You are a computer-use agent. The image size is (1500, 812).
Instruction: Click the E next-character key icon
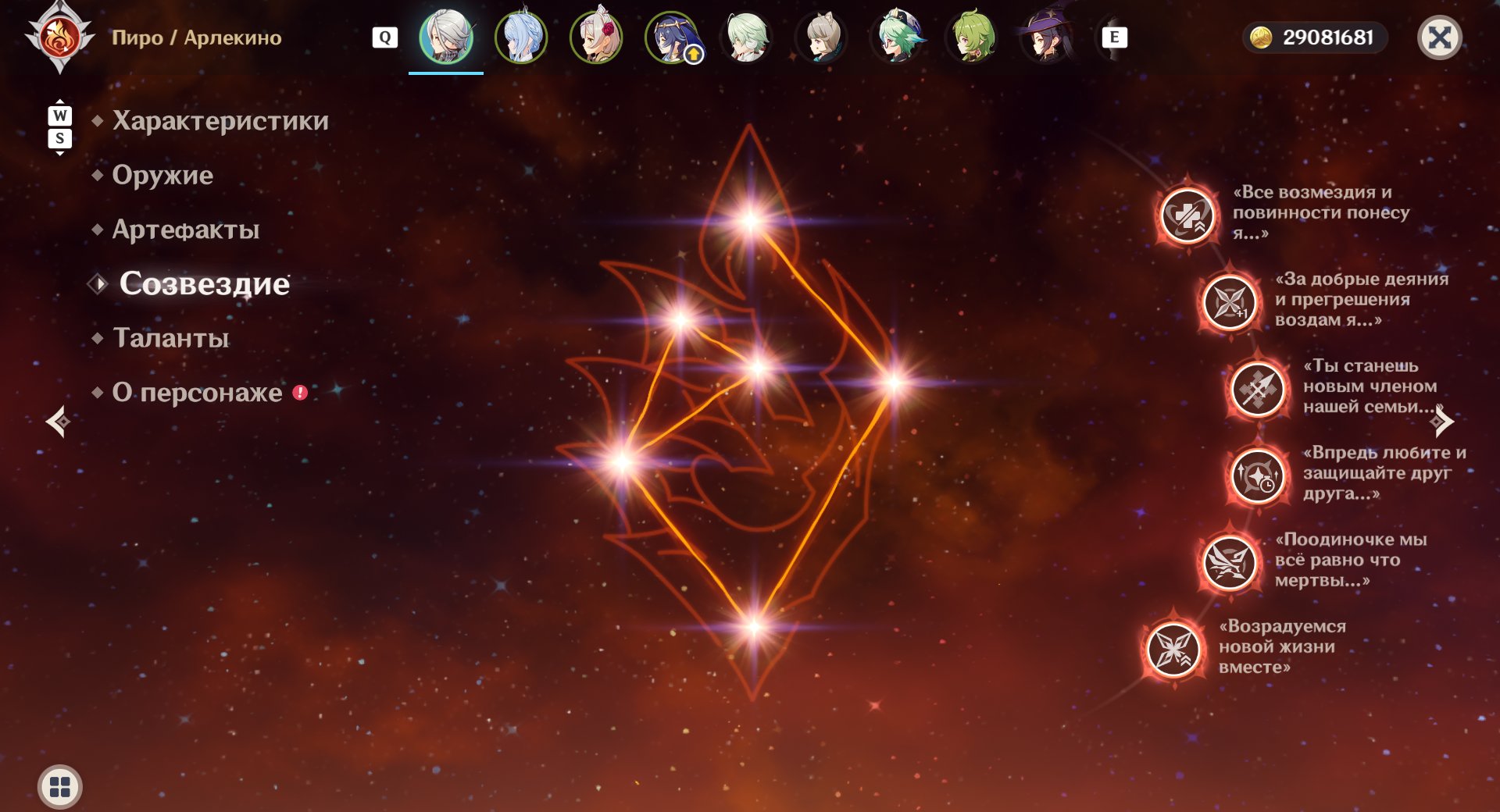1114,37
